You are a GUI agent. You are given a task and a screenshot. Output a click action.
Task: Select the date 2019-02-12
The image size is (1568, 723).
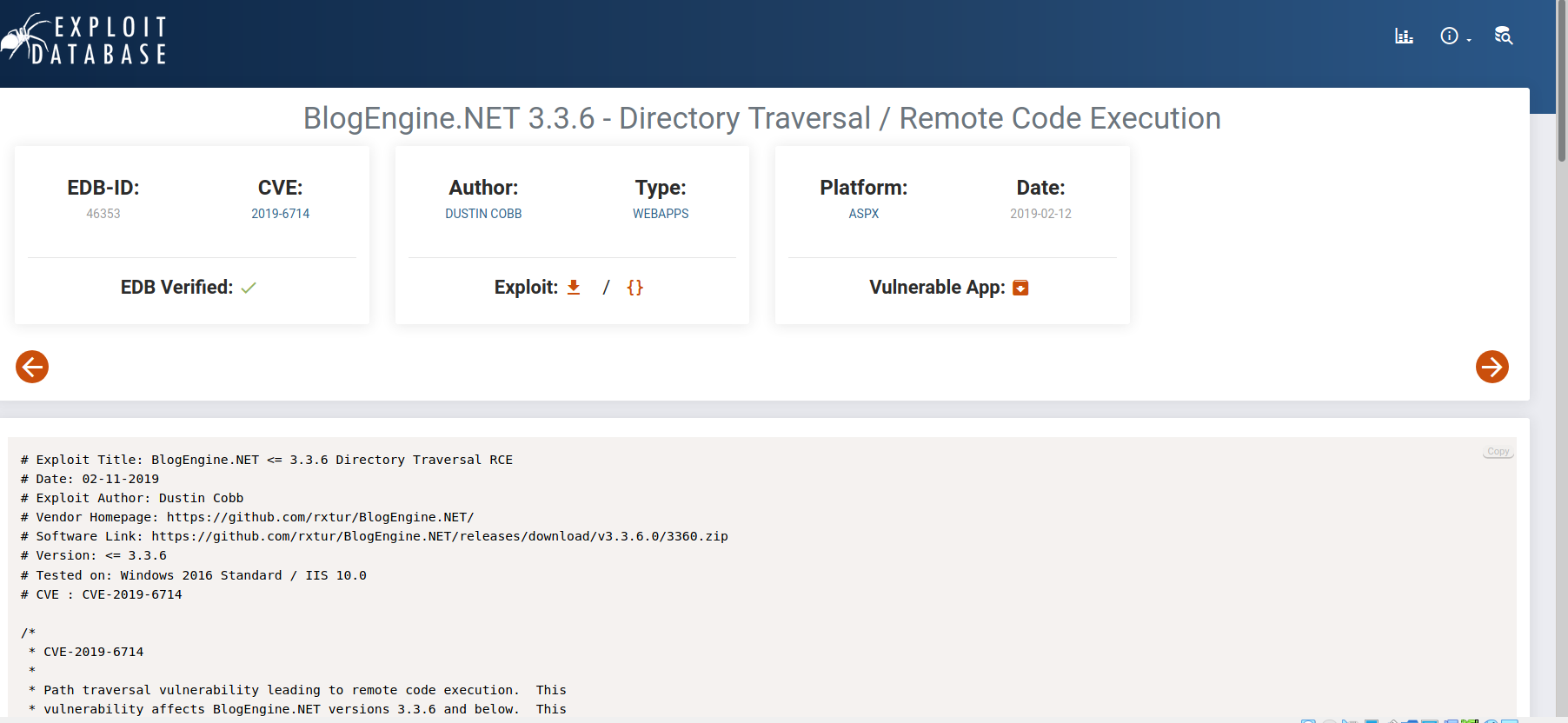(x=1040, y=214)
